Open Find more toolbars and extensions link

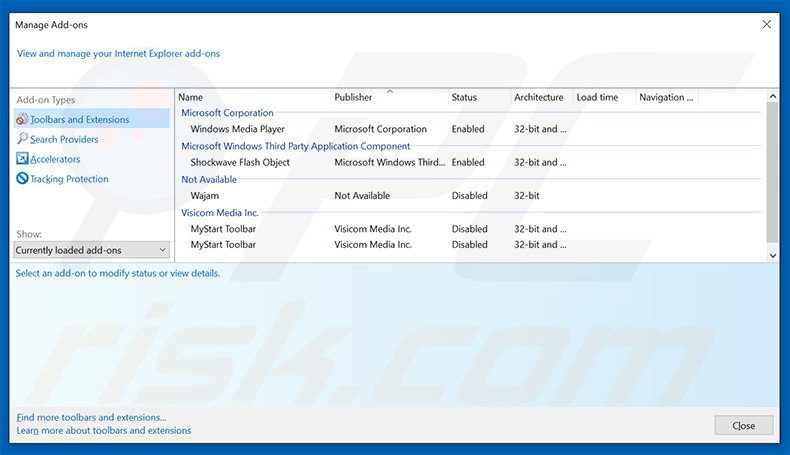(91, 417)
